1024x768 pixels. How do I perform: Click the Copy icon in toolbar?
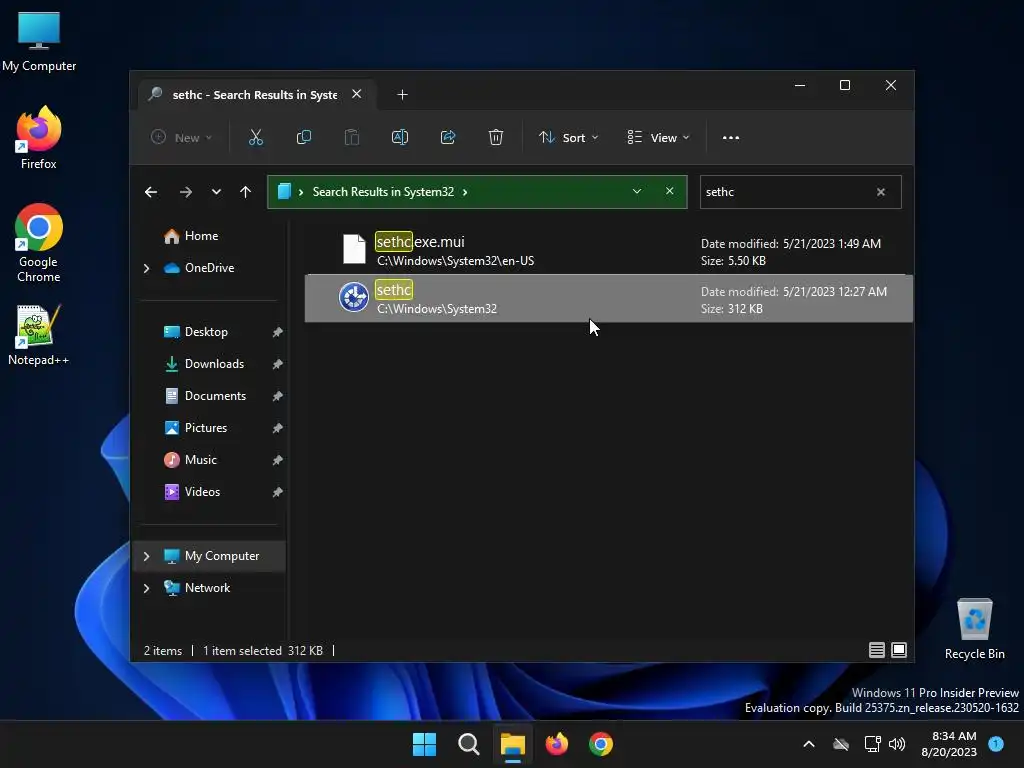click(x=304, y=138)
